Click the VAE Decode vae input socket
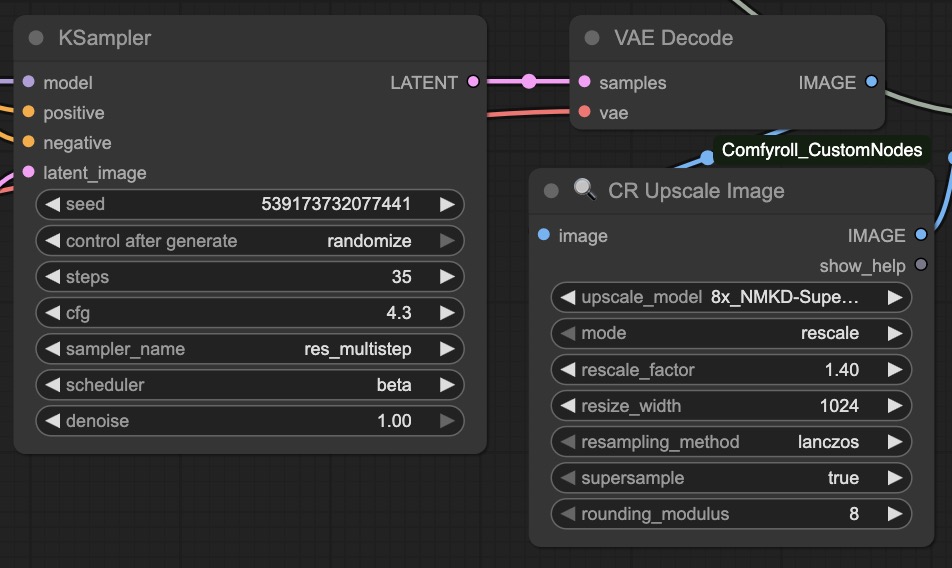952x568 pixels. pyautogui.click(x=585, y=112)
